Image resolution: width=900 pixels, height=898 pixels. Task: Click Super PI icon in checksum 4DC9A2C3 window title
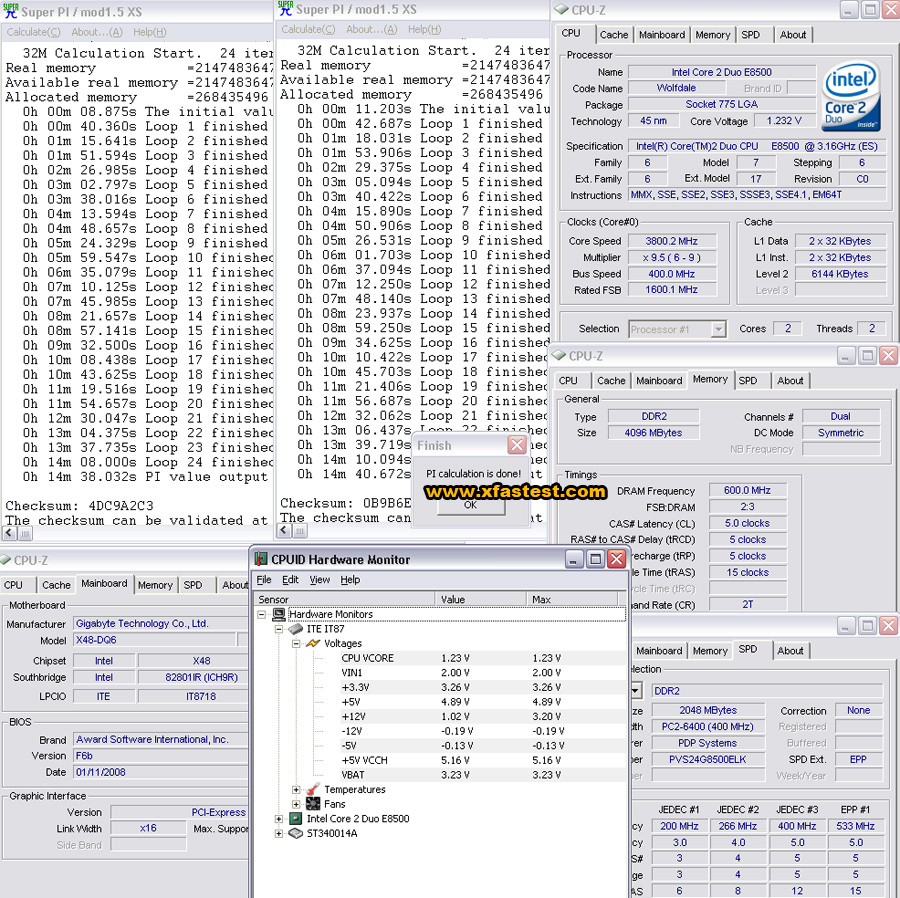pos(10,11)
